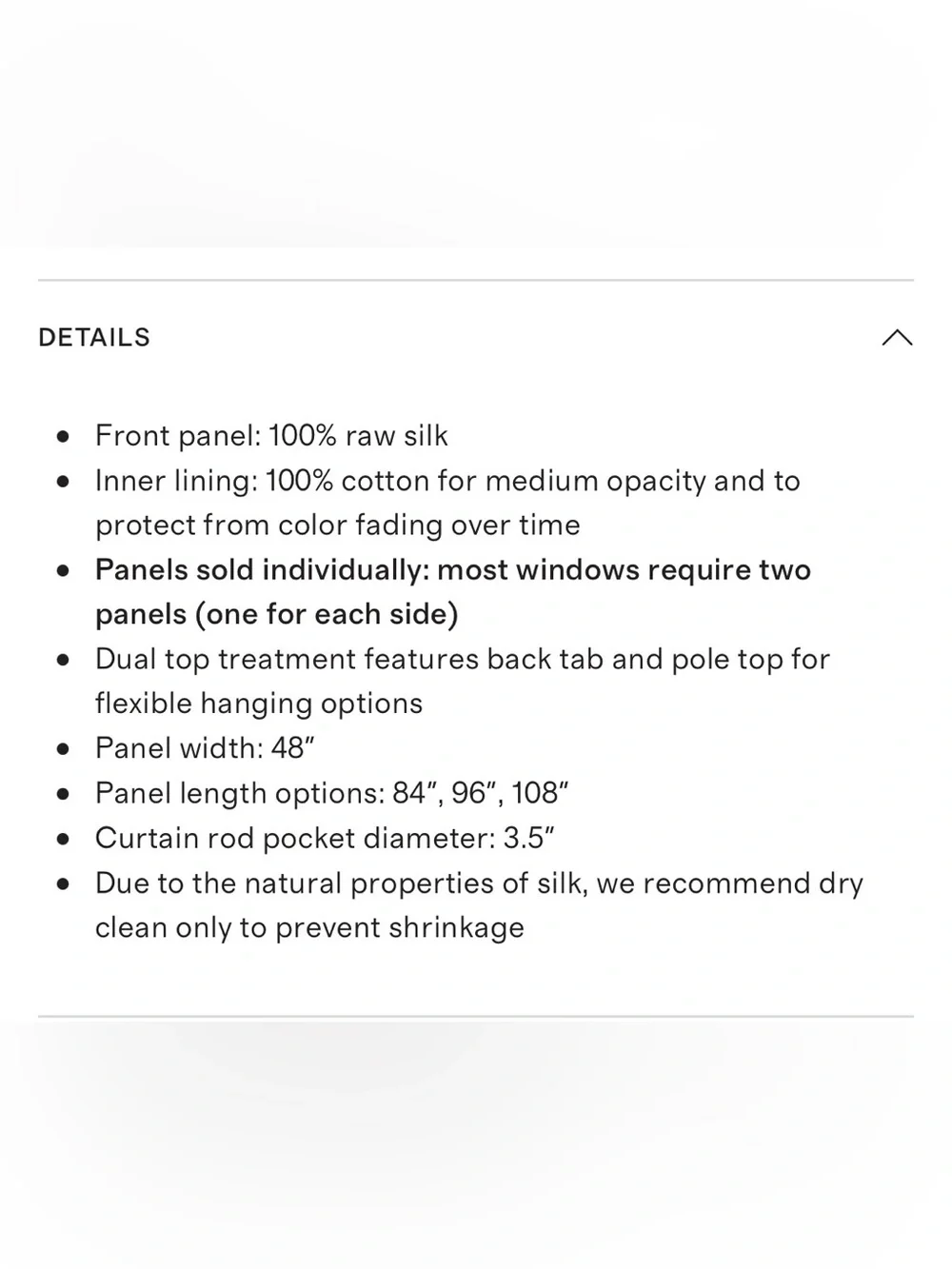Click the bullet beside Panel width
Screen dimensions: 952x1269
tap(64, 749)
